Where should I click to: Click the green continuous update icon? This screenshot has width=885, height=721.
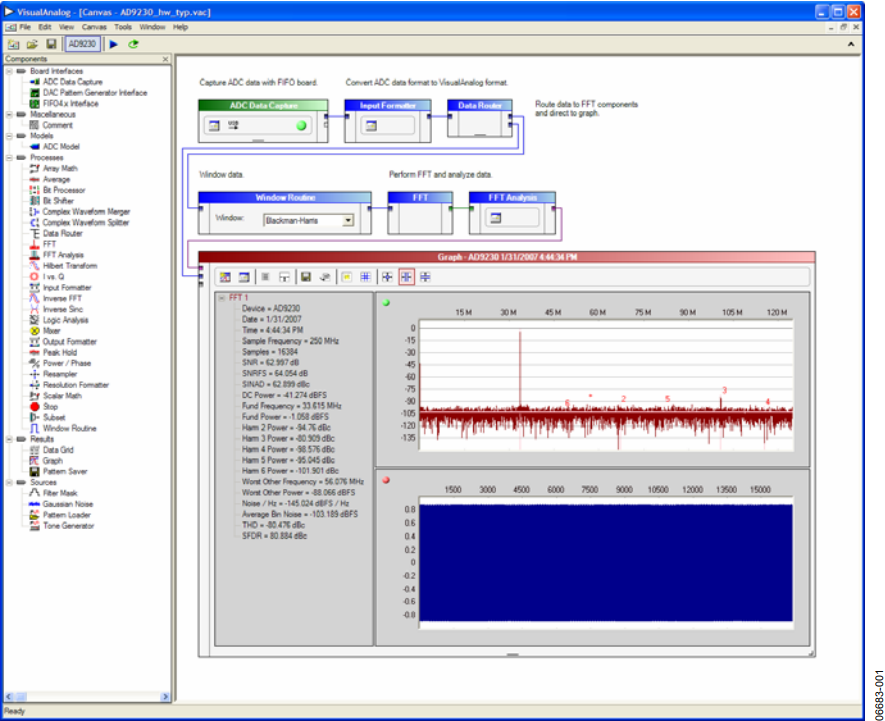(x=133, y=44)
